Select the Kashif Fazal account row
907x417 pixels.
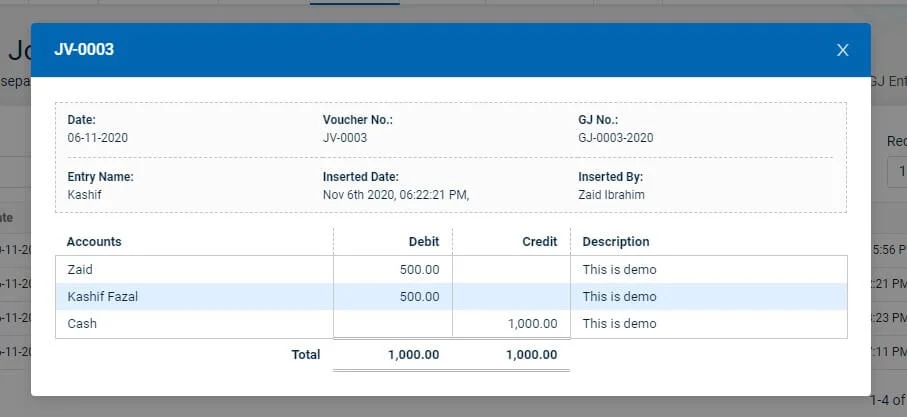[102, 296]
